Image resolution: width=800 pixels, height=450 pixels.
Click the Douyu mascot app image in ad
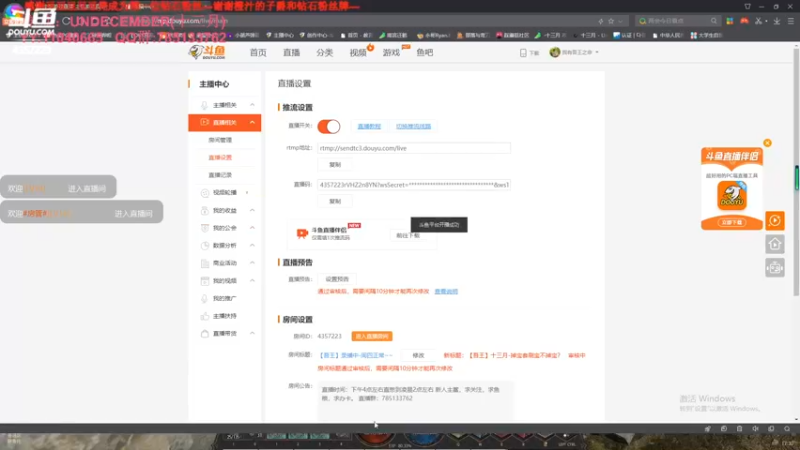click(x=732, y=196)
